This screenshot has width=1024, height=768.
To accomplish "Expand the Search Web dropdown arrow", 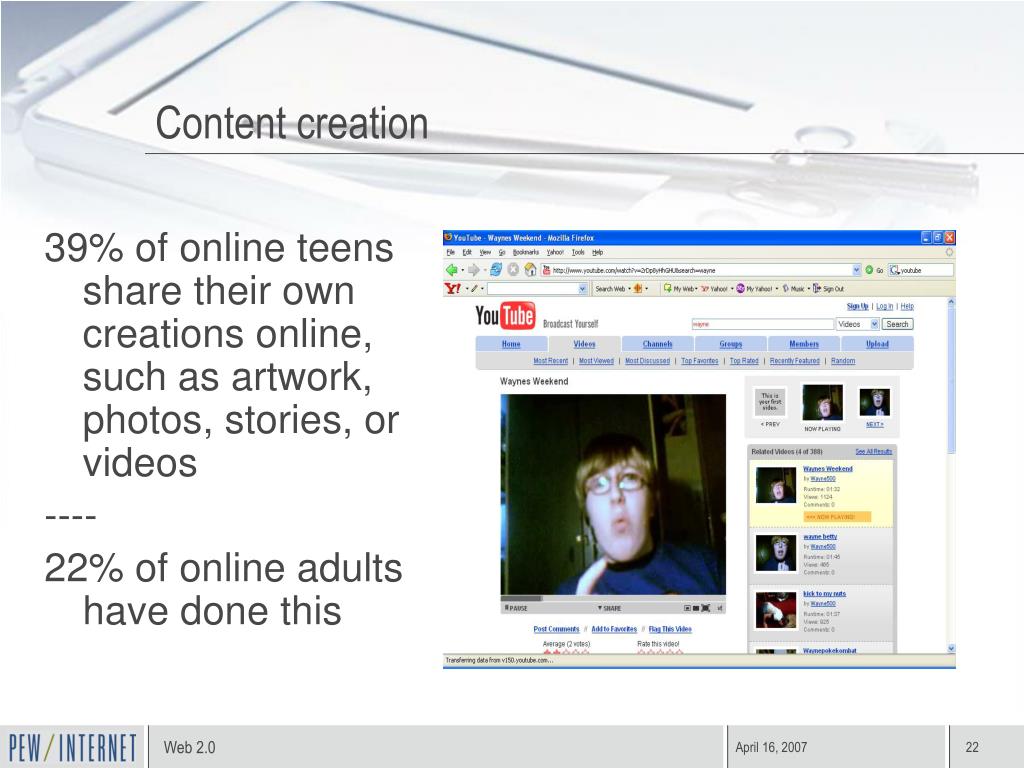I will (x=630, y=288).
